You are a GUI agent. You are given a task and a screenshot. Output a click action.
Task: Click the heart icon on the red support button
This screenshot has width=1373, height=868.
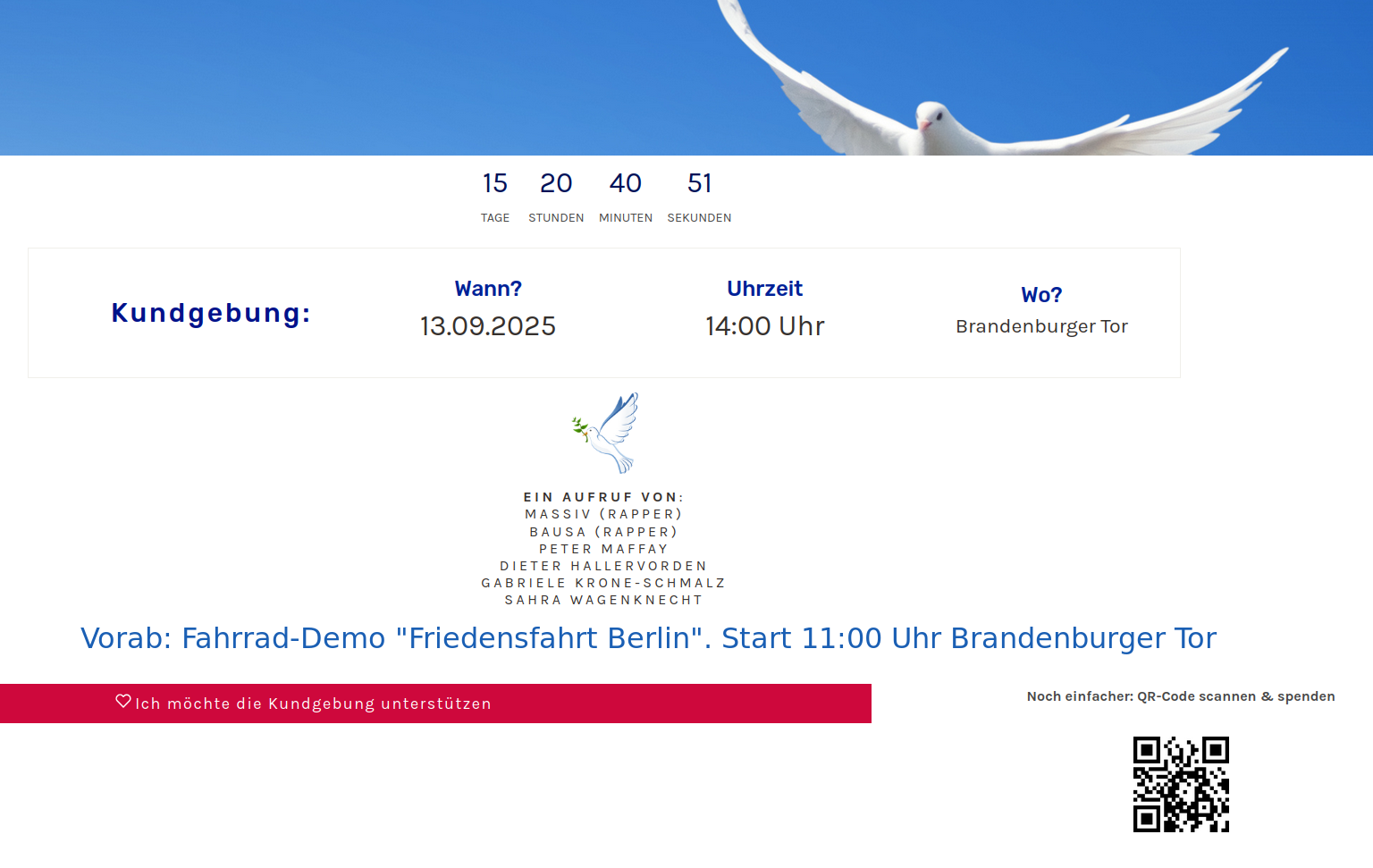[123, 702]
